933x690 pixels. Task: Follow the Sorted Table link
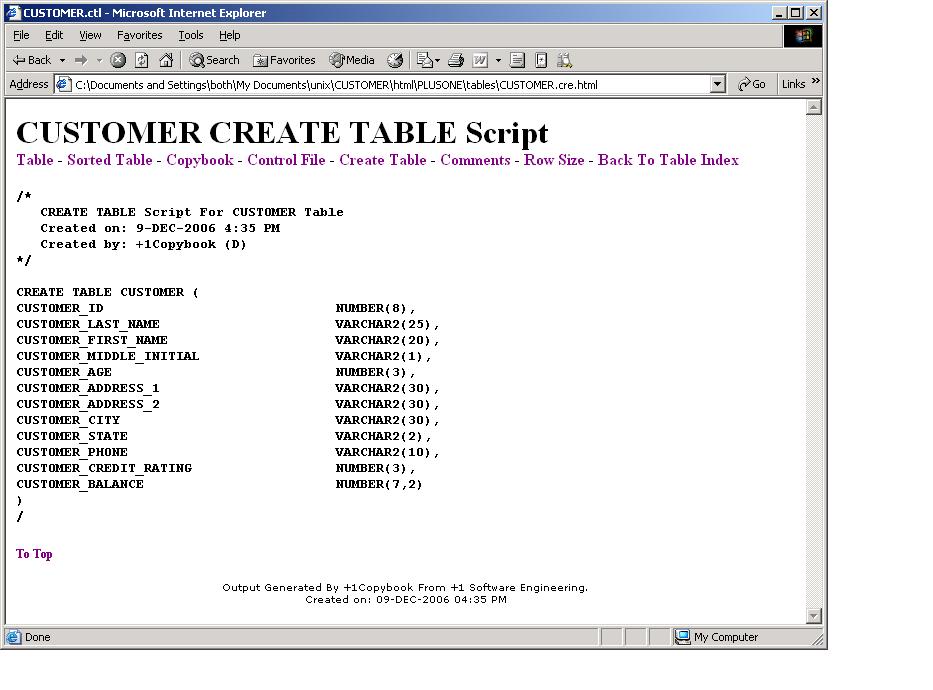click(109, 160)
